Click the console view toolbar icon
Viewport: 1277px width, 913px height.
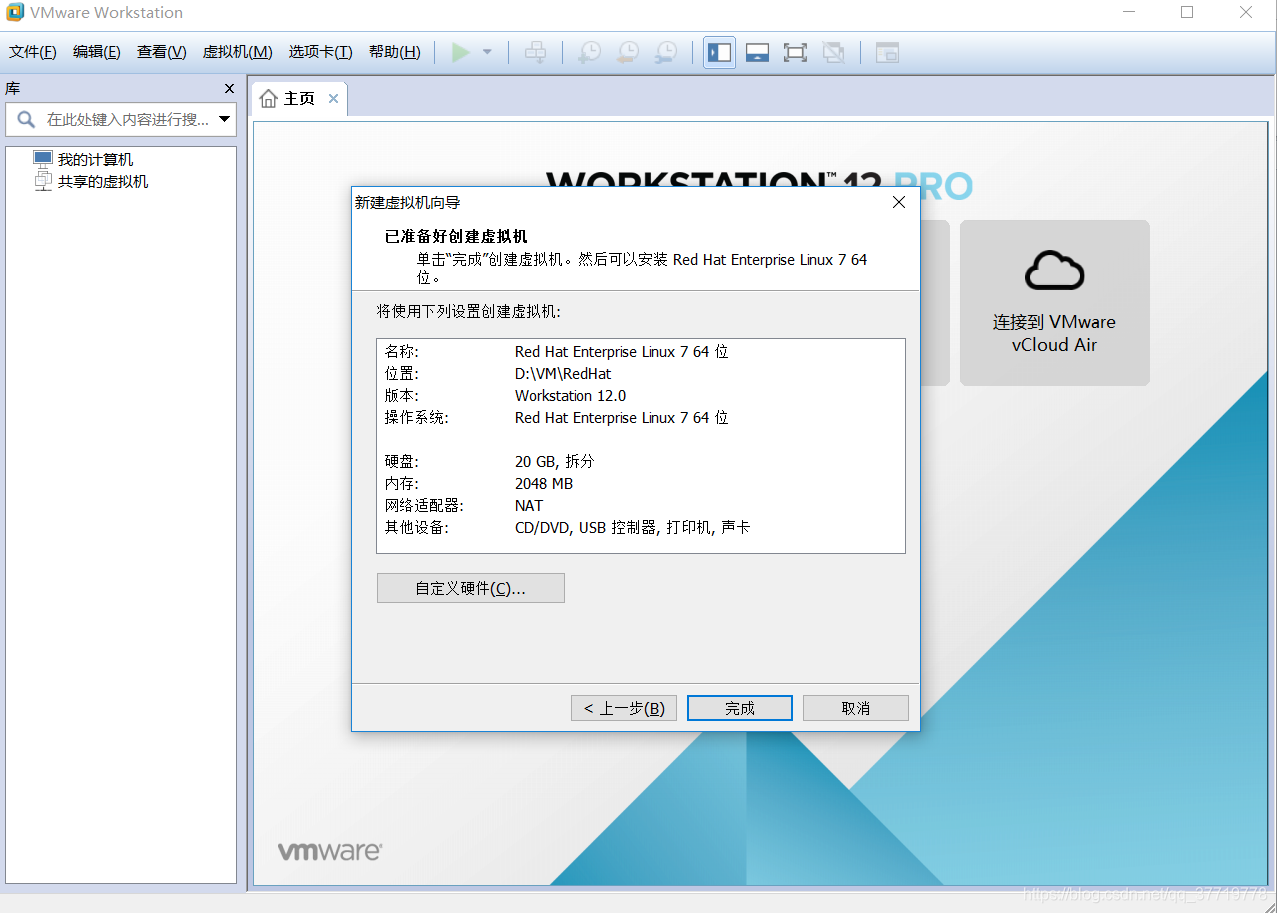(x=887, y=52)
